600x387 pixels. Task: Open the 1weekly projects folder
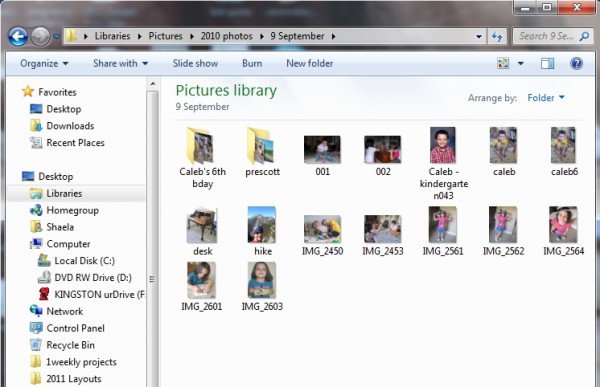73,362
